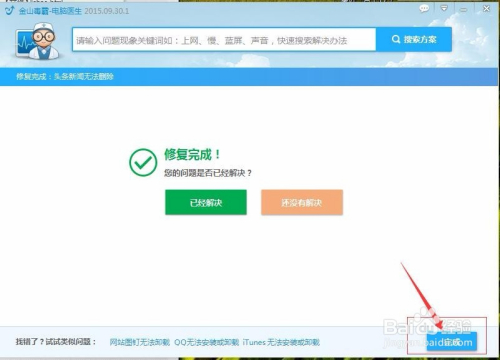The width and height of the screenshot is (500, 360).
Task: Open the iTunes 无法安装或卸载 link
Action: coord(281,342)
